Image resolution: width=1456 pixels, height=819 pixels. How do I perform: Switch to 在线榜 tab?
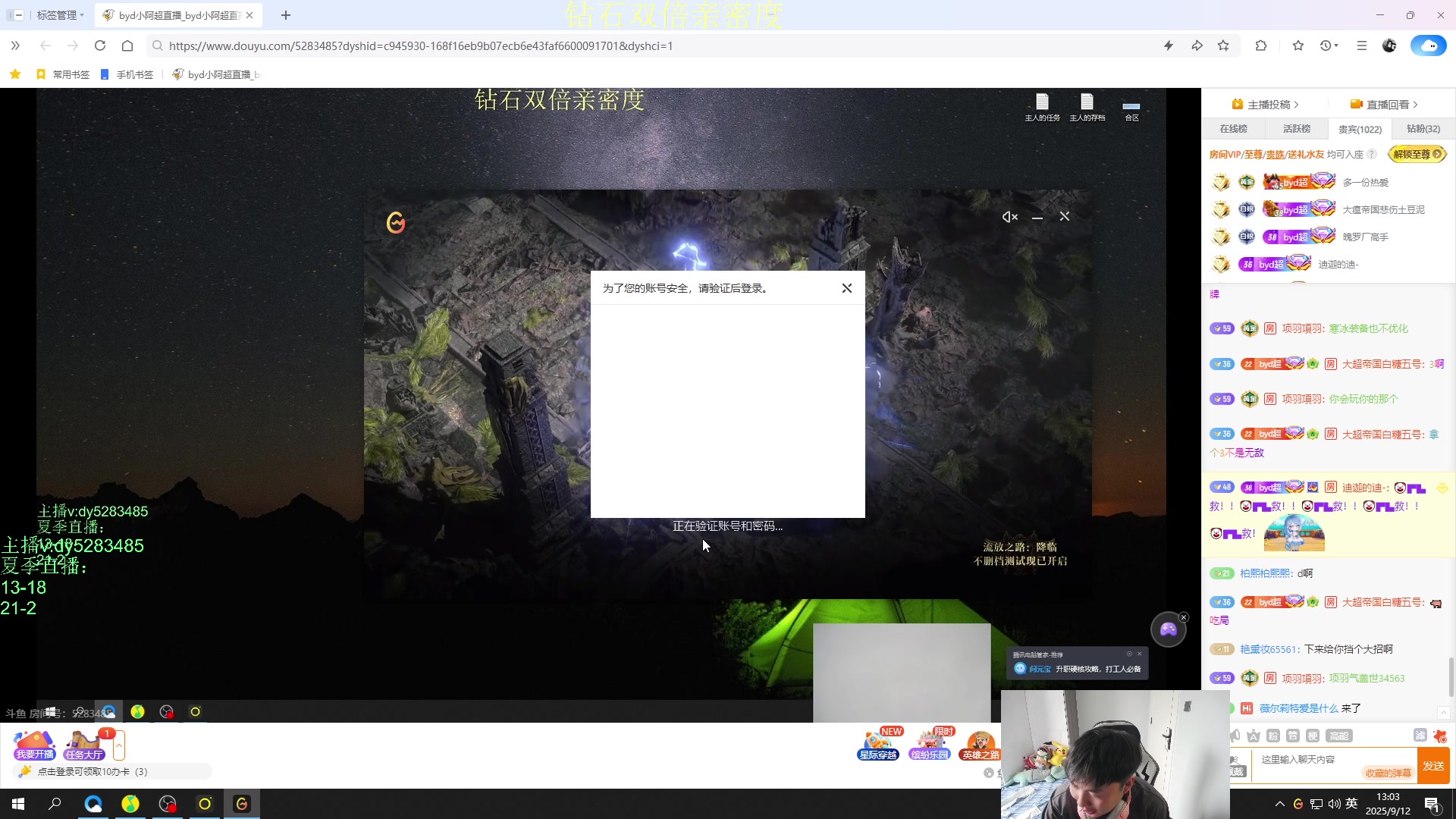point(1233,129)
